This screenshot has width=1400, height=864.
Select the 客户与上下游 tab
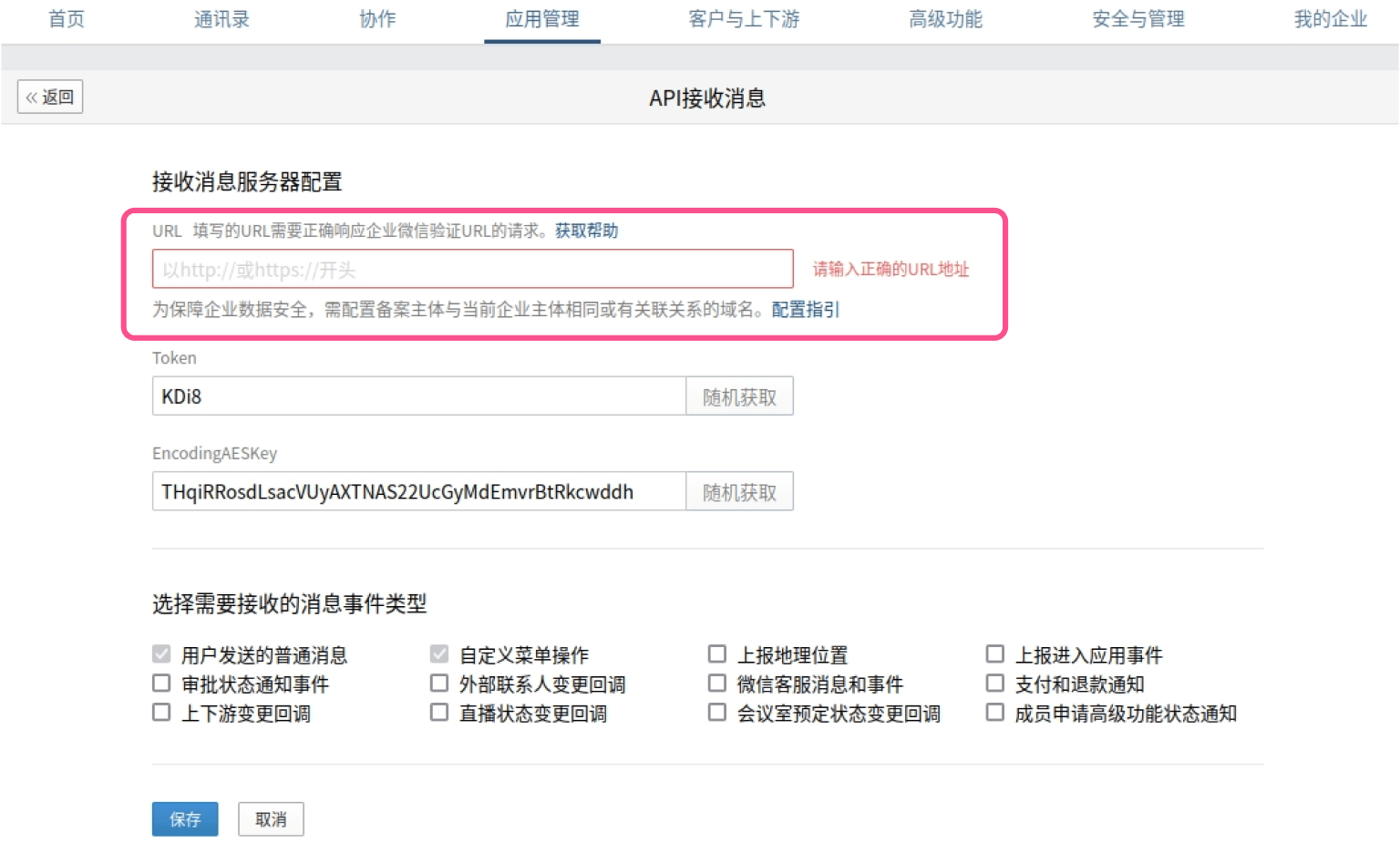point(744,19)
